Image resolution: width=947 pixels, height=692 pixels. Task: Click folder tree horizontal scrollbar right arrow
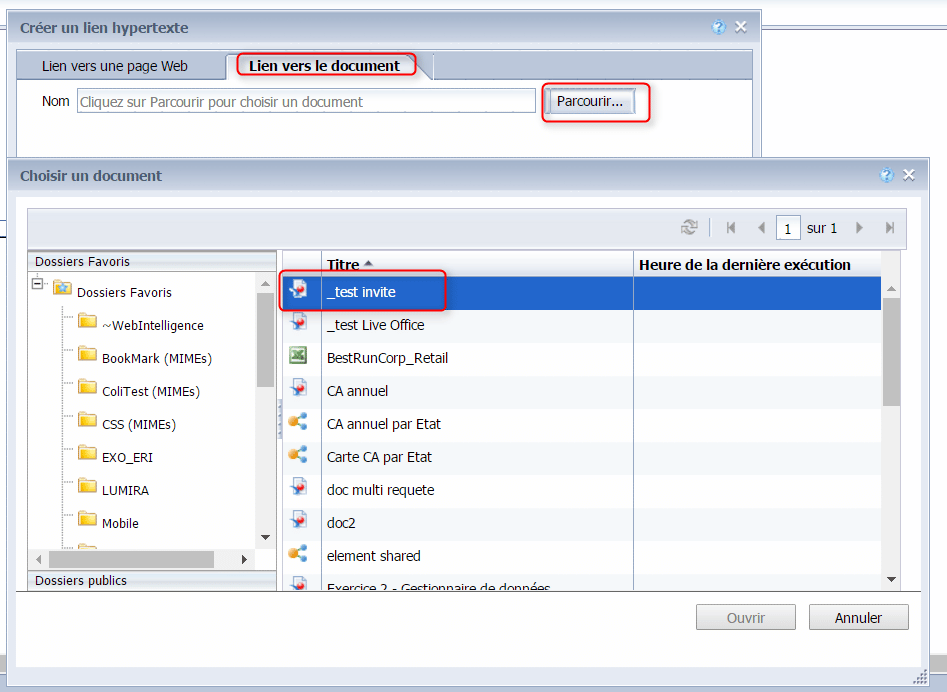coord(244,559)
